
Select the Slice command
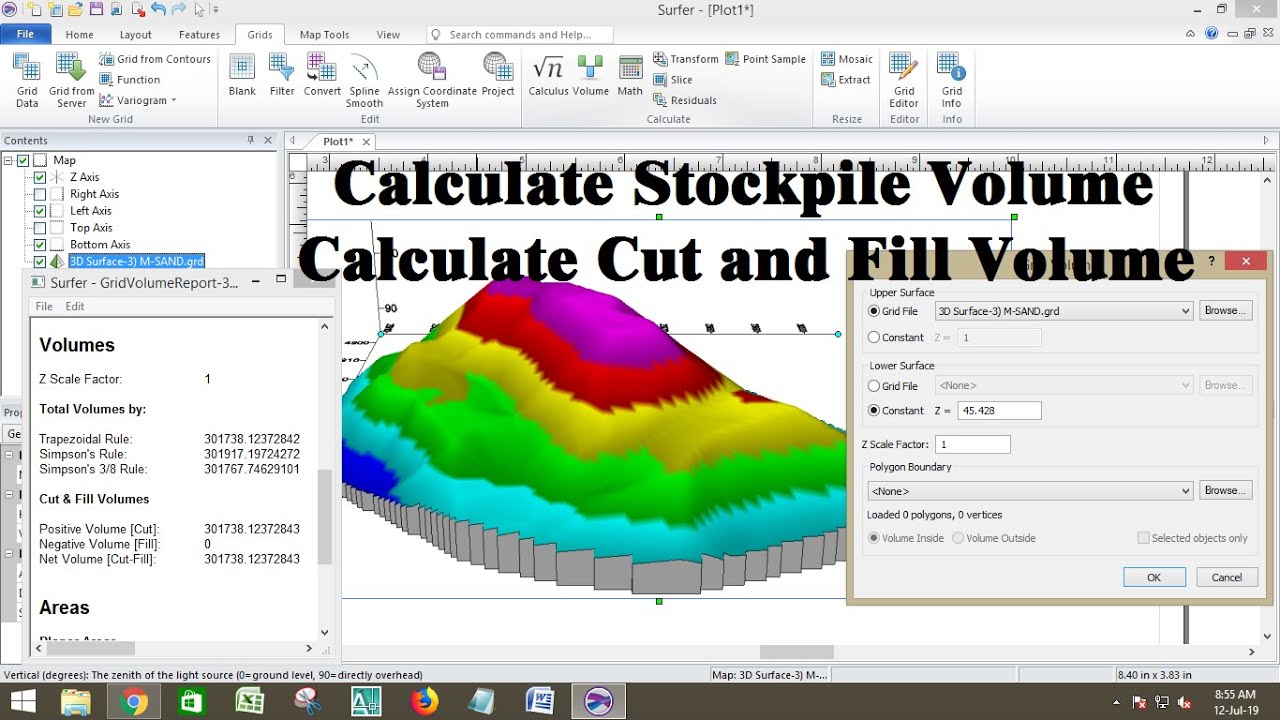pos(673,80)
